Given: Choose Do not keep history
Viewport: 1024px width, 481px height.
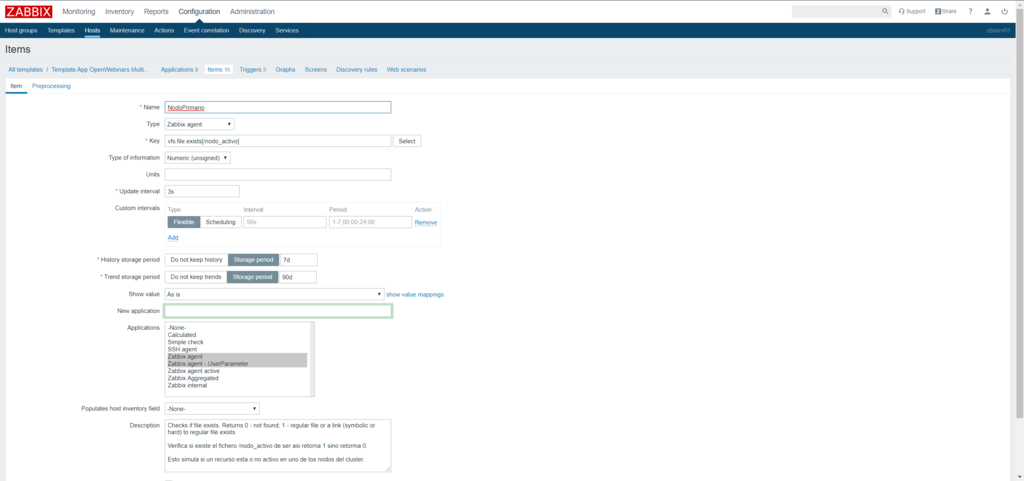Looking at the screenshot, I should point(196,259).
